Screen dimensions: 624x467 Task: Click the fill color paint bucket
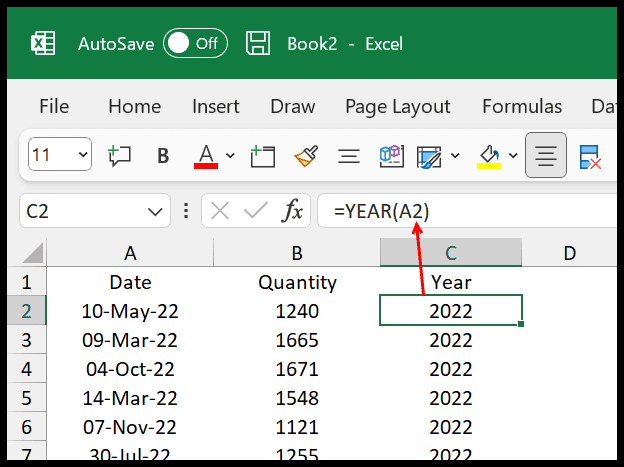point(489,156)
